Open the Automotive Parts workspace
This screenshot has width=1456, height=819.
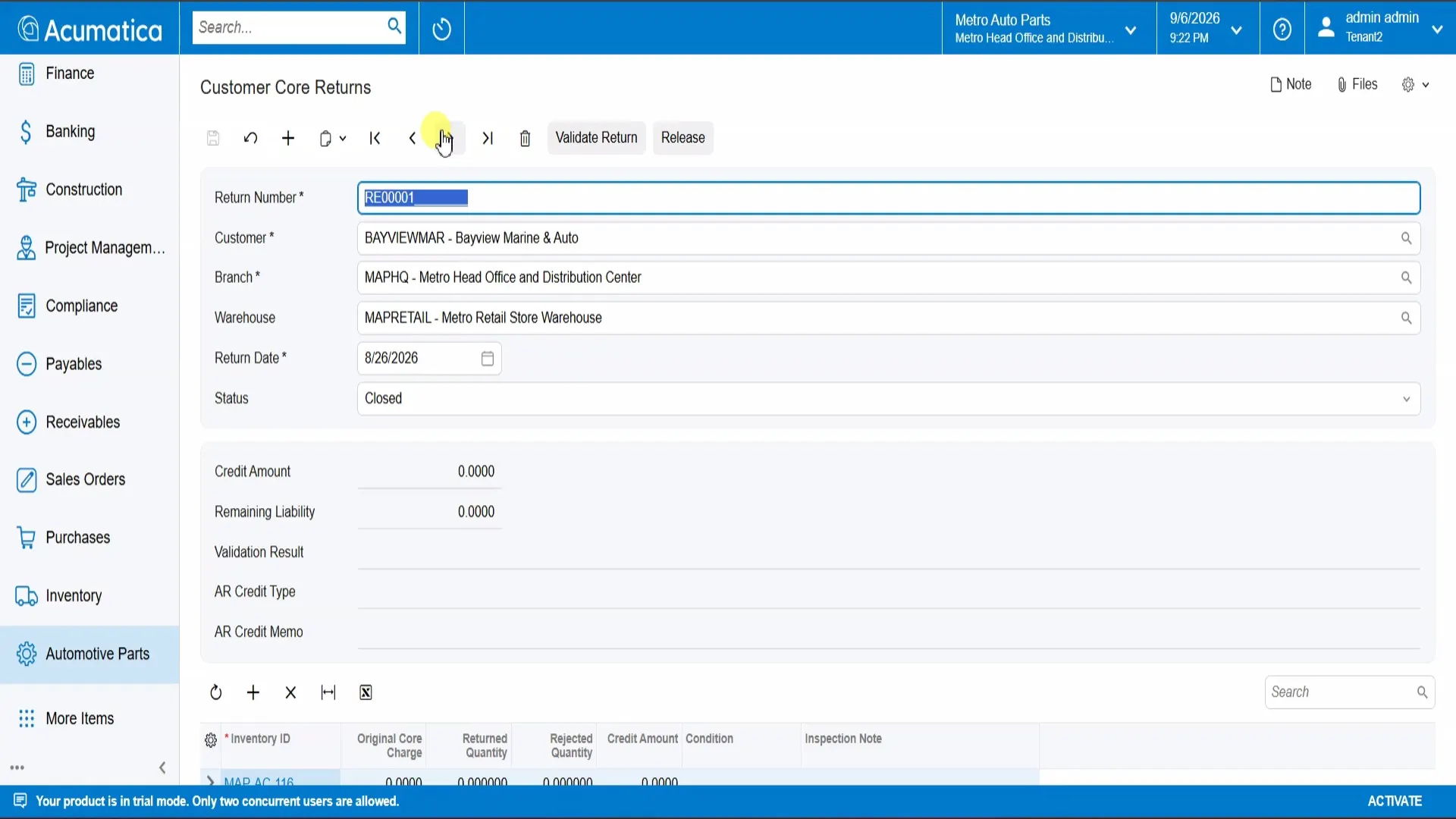(x=89, y=654)
